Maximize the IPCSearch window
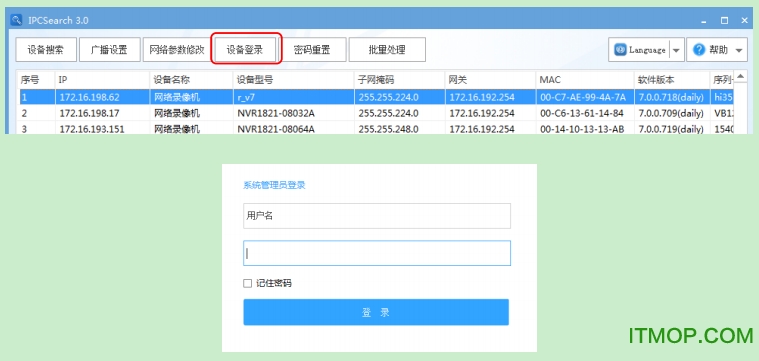759x361 pixels. tap(725, 20)
